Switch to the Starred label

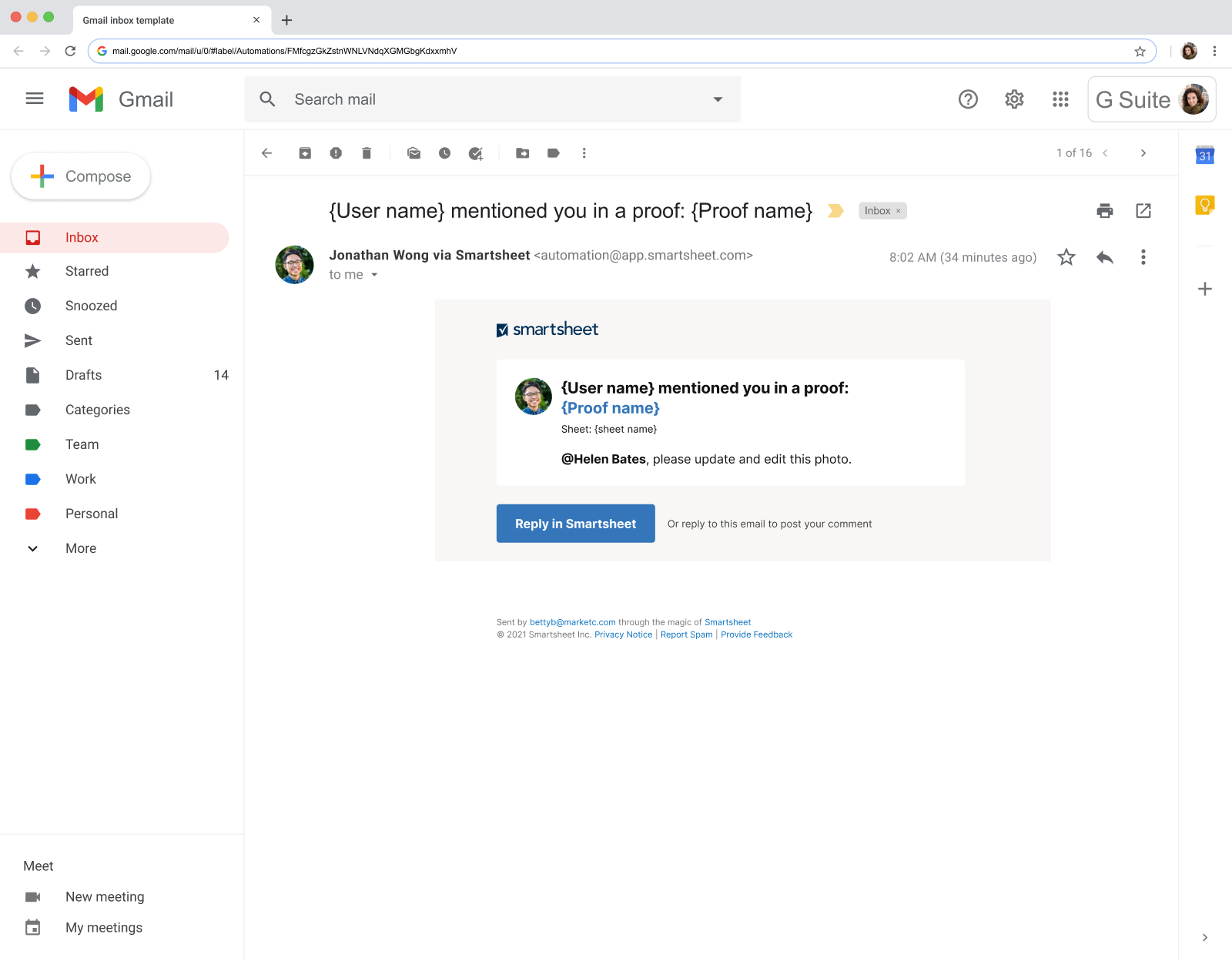(x=86, y=271)
